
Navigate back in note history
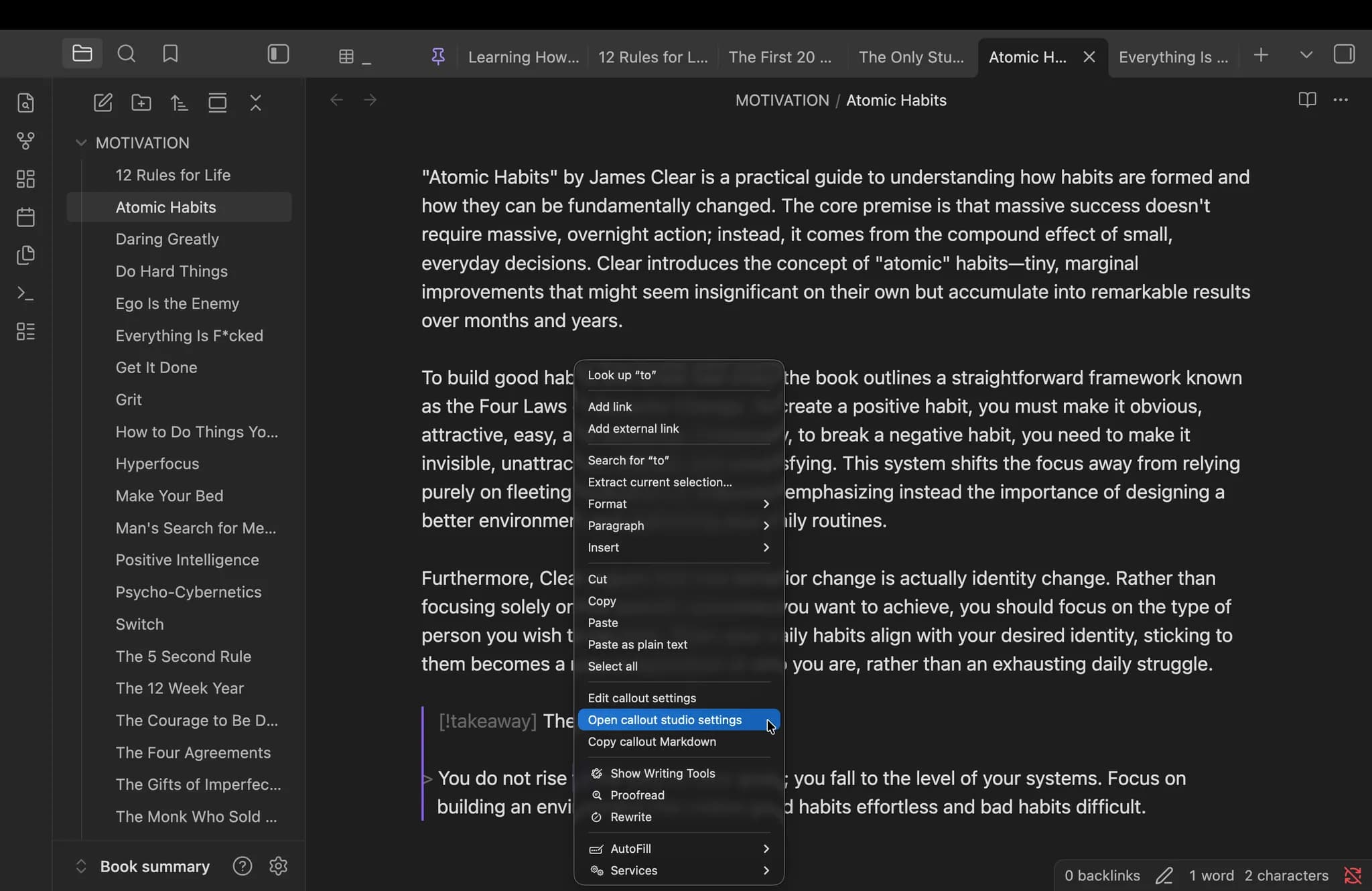click(x=336, y=100)
